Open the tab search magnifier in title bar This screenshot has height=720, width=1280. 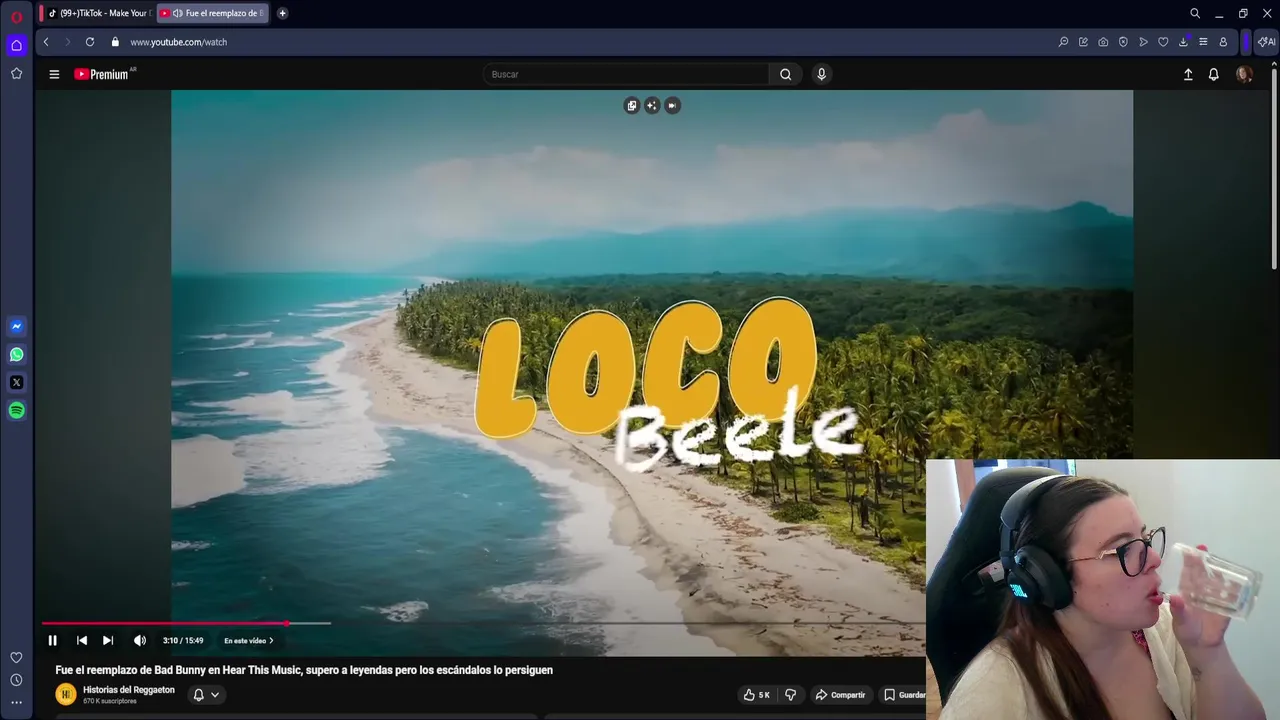tap(1195, 13)
